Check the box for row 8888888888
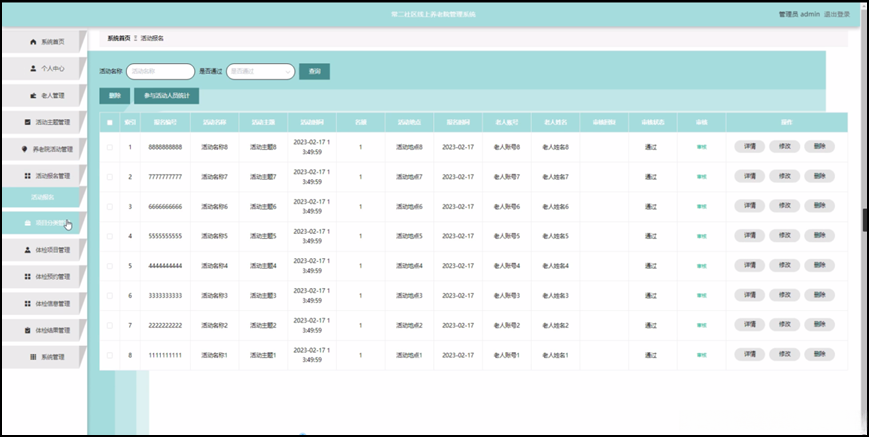The image size is (869, 437). click(110, 147)
